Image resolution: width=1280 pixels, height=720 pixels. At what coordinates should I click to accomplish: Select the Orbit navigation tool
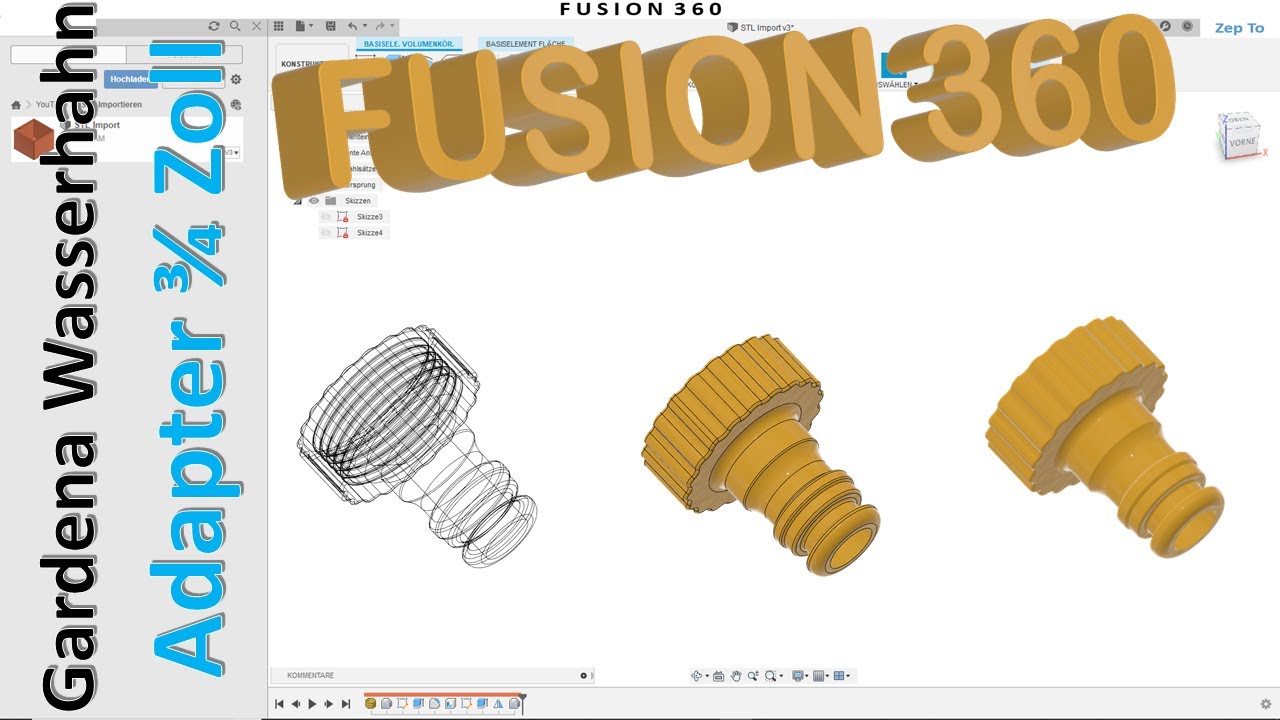pos(698,676)
